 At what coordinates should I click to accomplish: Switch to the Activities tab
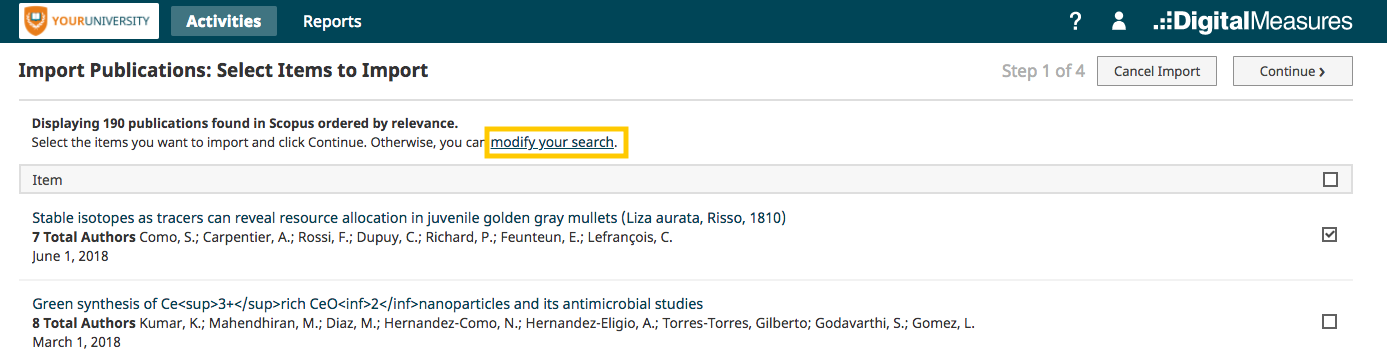pos(224,21)
